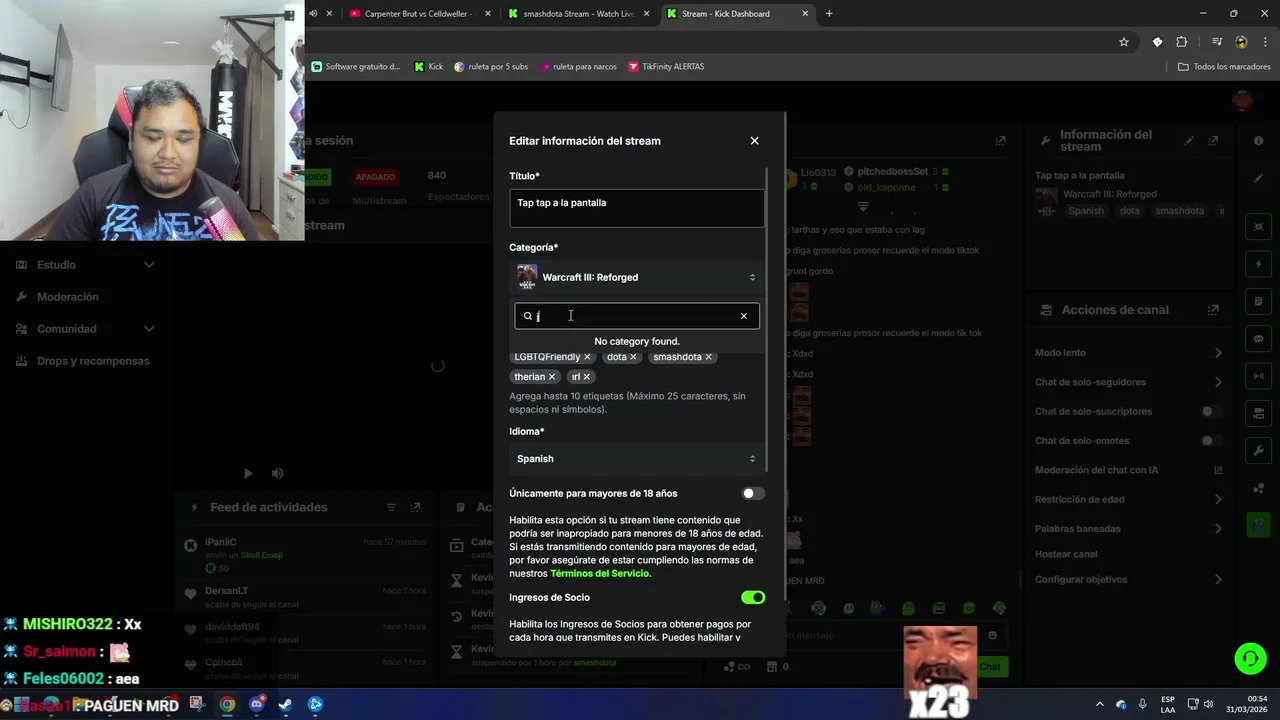Click the Título text field
Screen dimensions: 1280x720
(x=637, y=208)
